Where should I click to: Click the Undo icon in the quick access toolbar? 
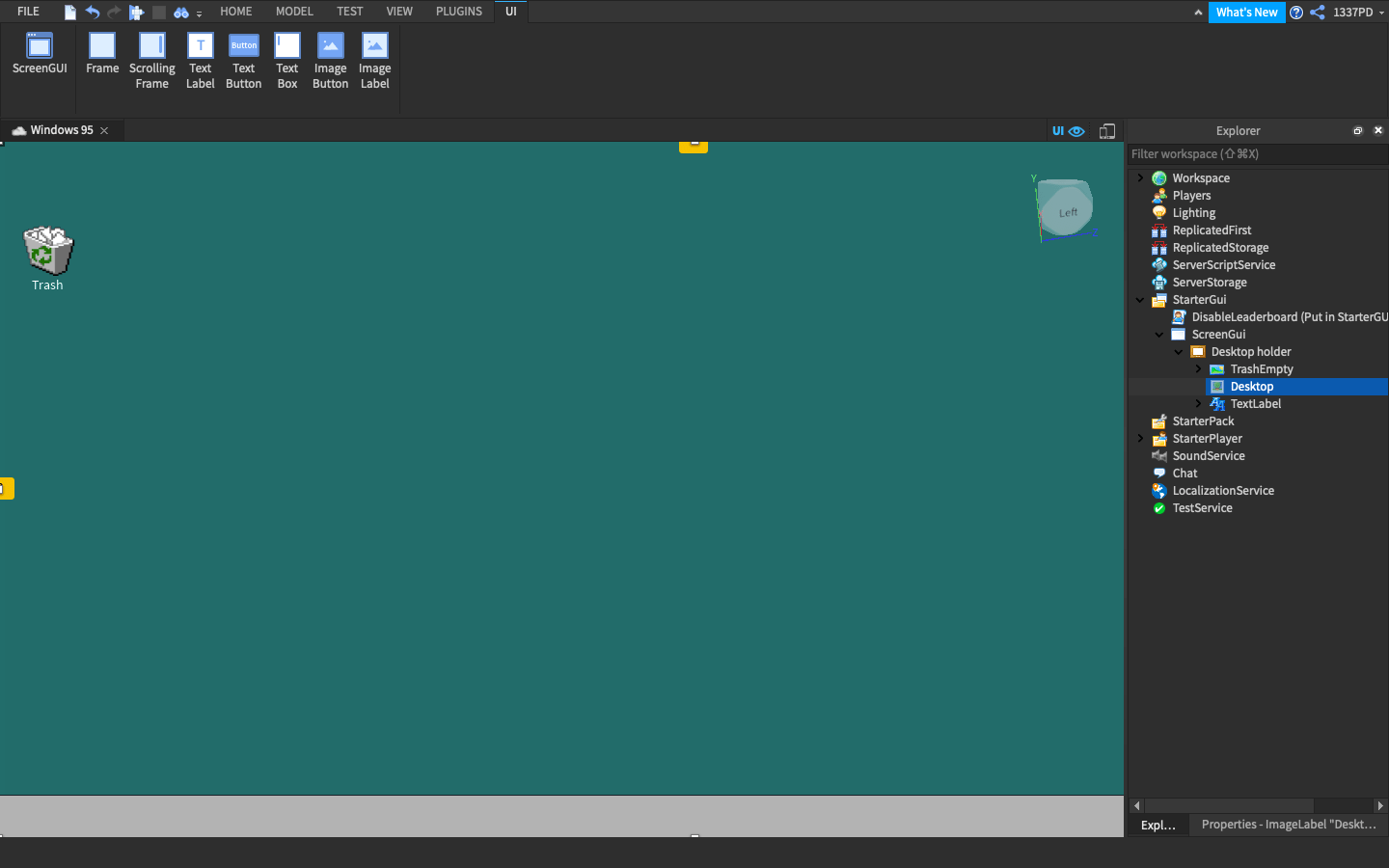pos(92,12)
